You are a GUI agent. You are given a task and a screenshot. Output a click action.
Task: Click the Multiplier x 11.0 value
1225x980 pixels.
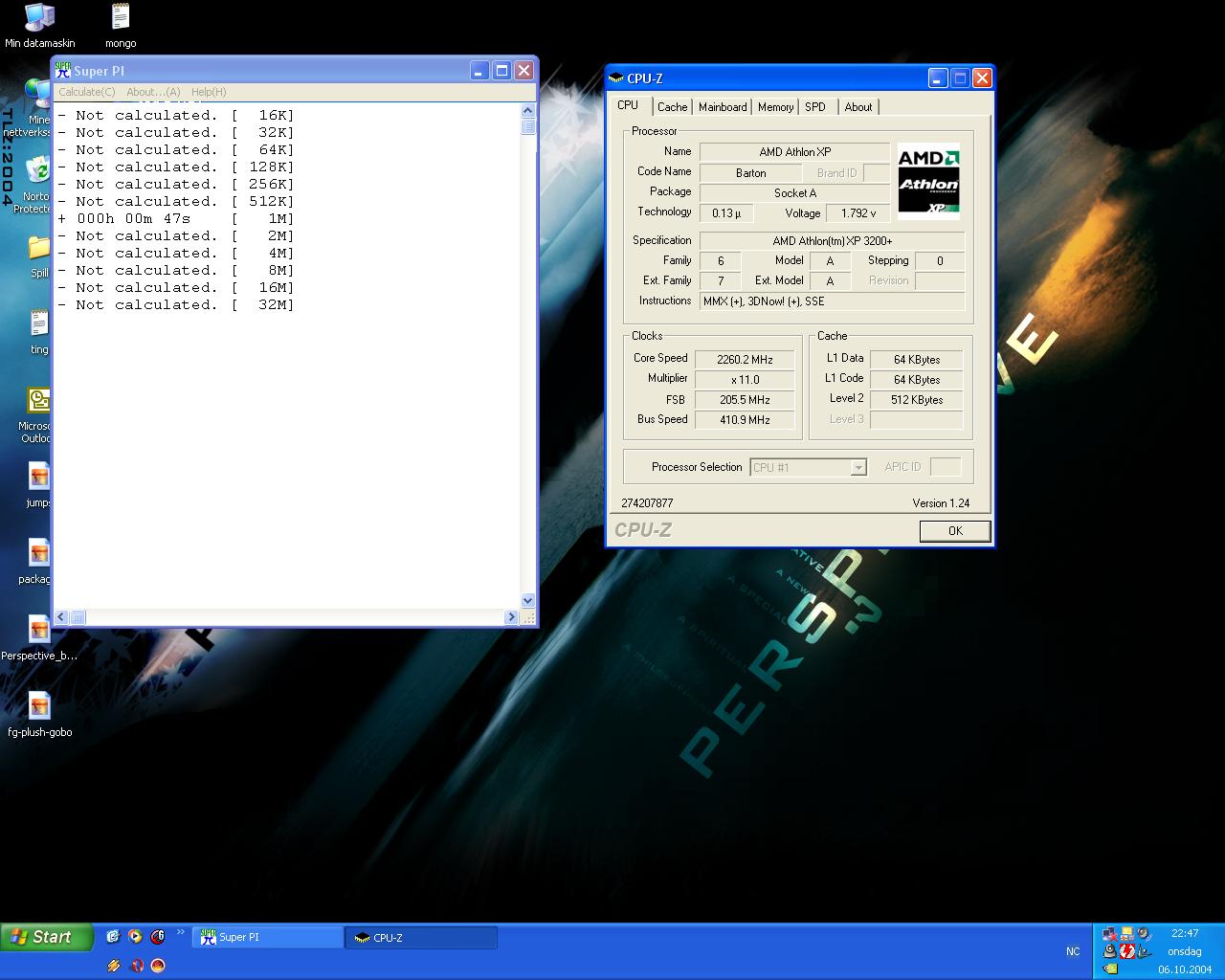coord(746,380)
